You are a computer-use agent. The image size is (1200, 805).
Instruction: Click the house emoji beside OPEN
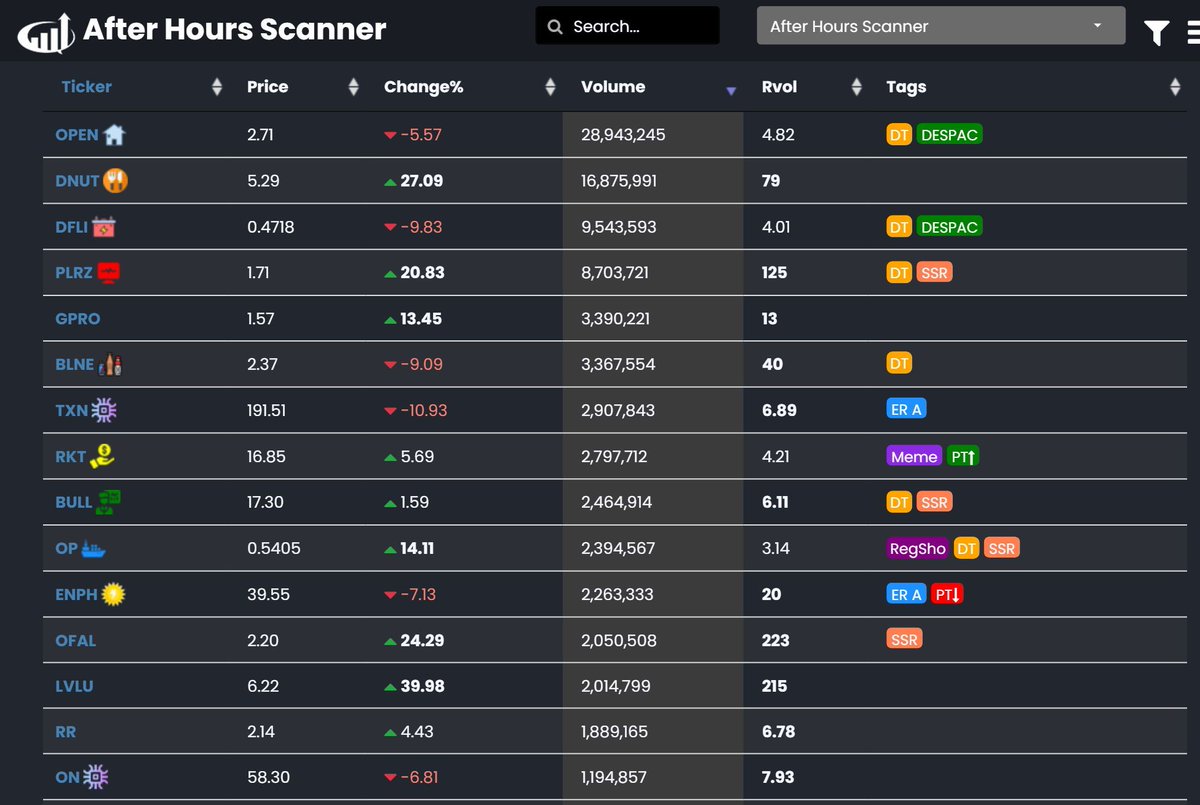pos(114,134)
